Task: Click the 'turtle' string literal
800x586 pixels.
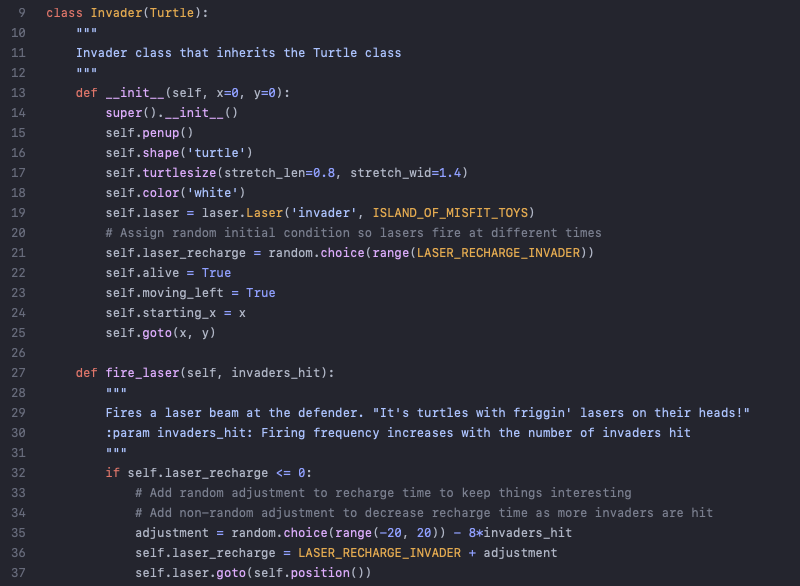Action: (x=216, y=153)
